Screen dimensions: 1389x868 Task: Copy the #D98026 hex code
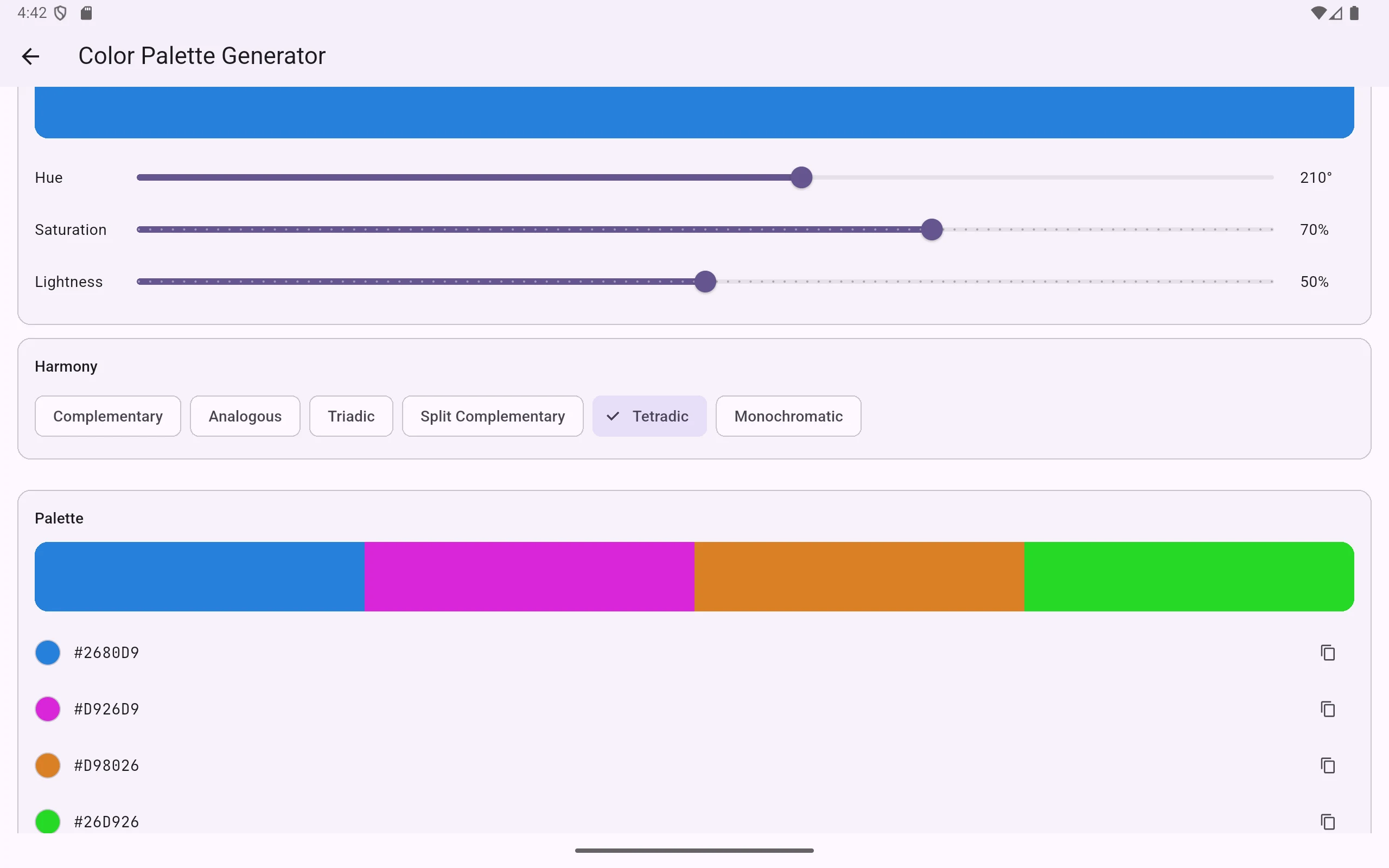click(1328, 765)
